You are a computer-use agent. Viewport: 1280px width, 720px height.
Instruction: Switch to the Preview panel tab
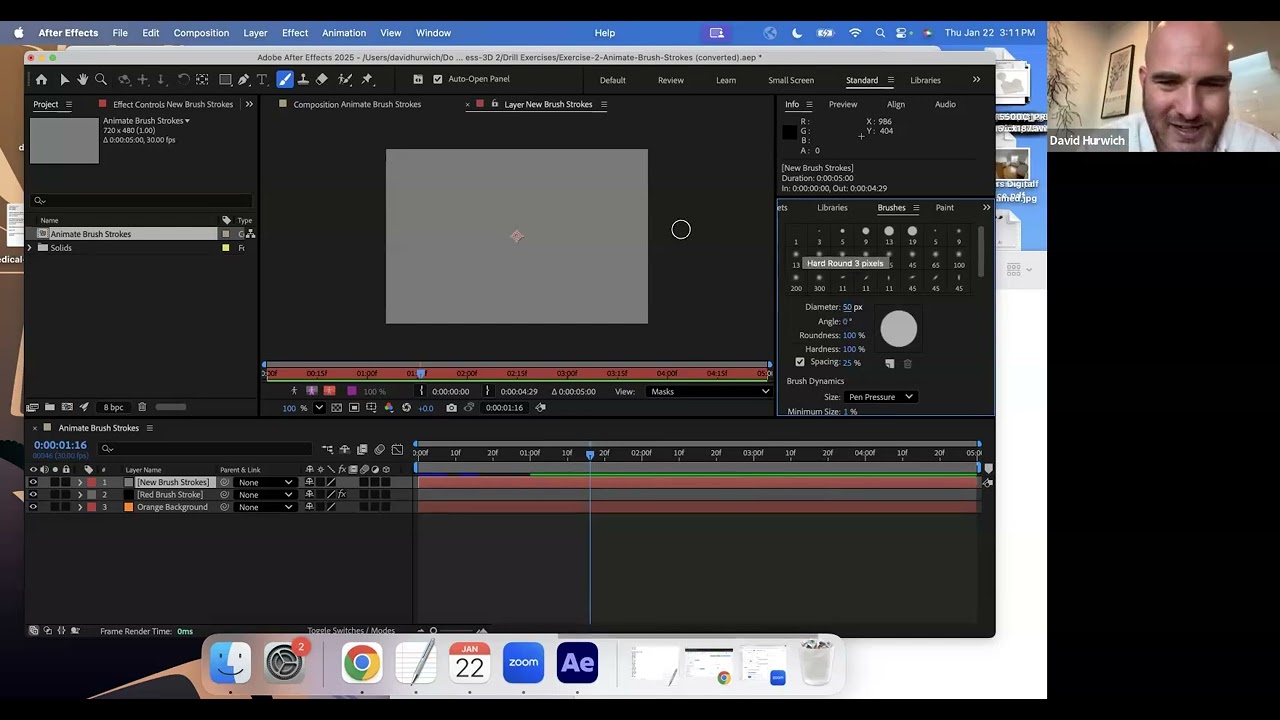pos(843,104)
